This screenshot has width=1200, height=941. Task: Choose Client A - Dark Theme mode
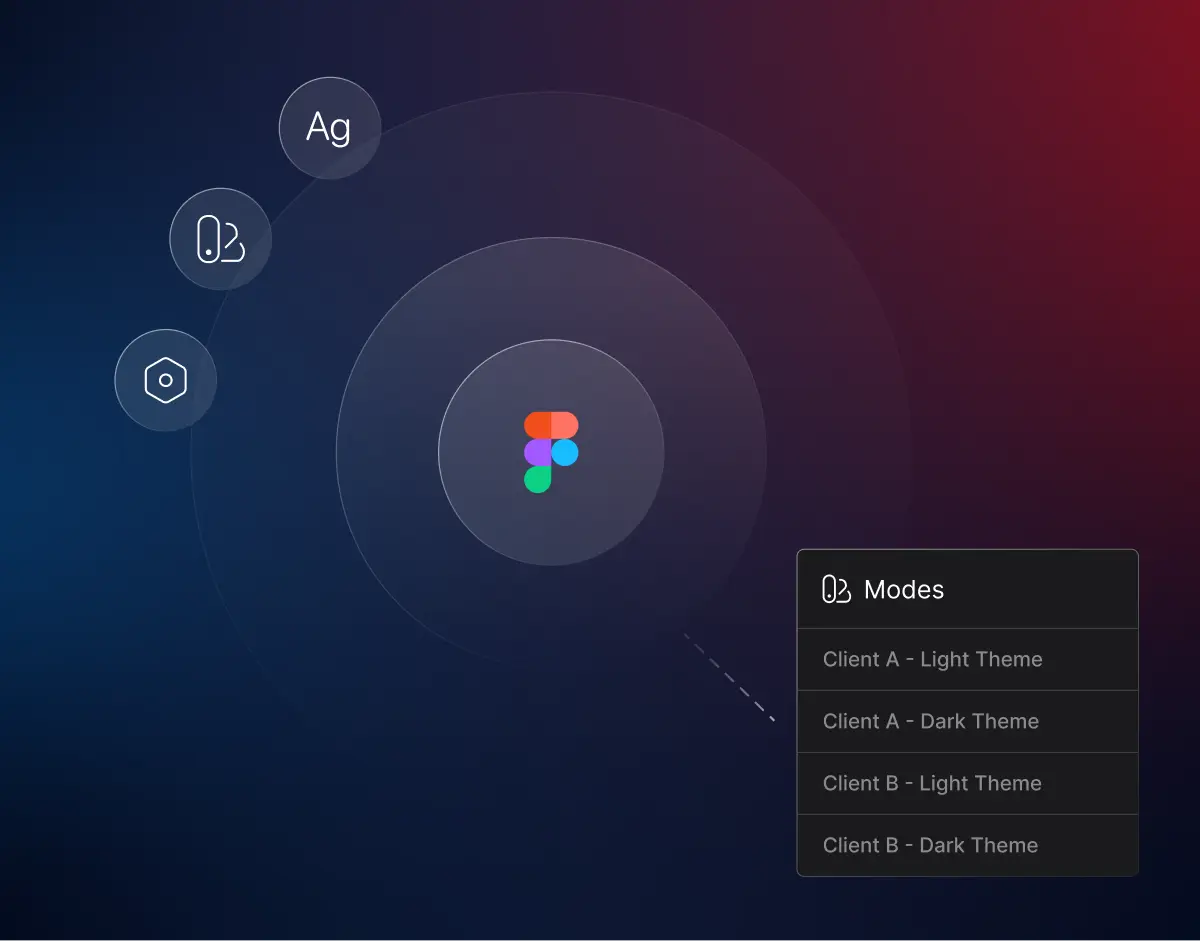[967, 722]
